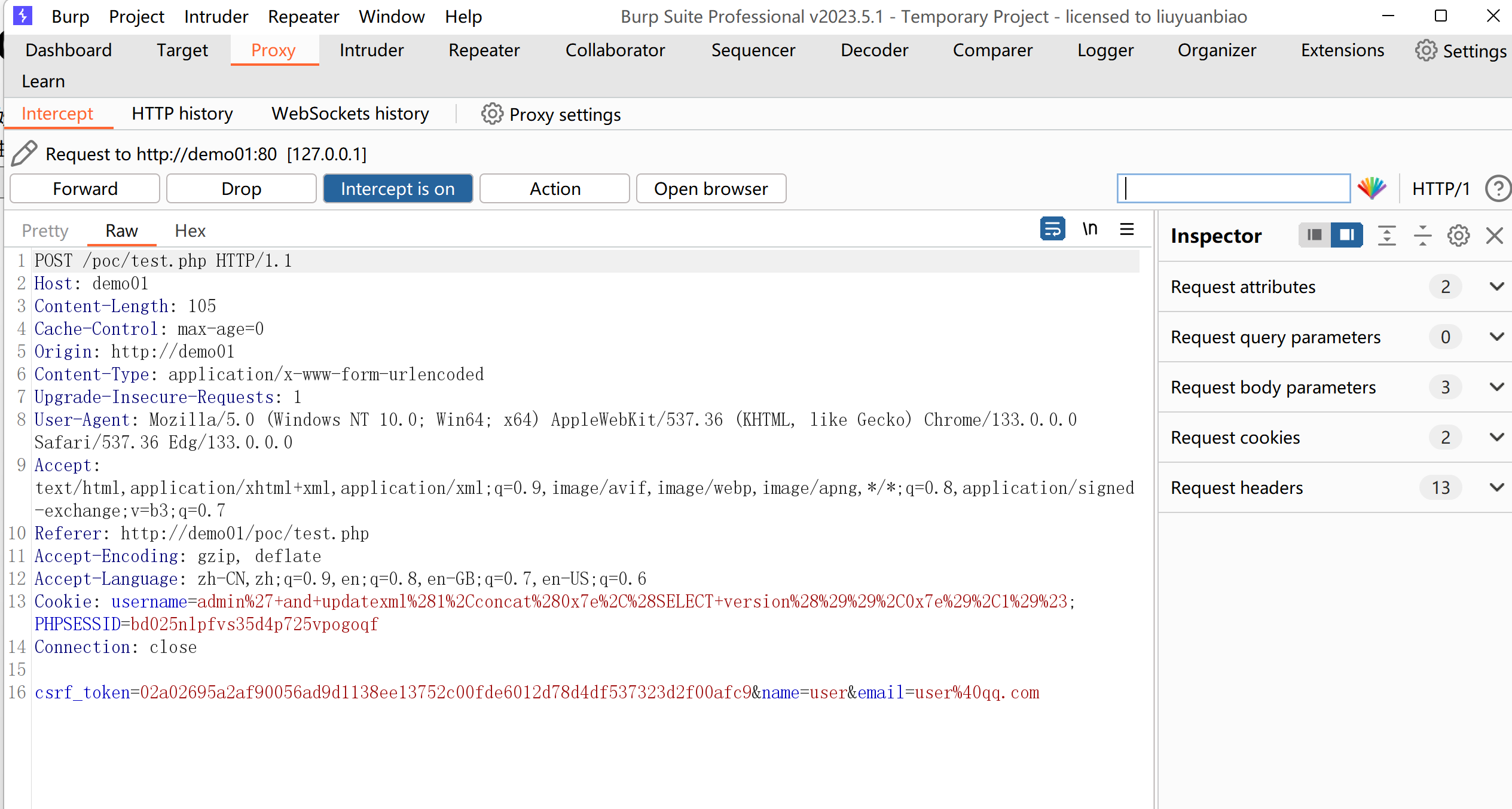The height and width of the screenshot is (809, 1512).
Task: Open the Repeater main tab
Action: [x=484, y=50]
